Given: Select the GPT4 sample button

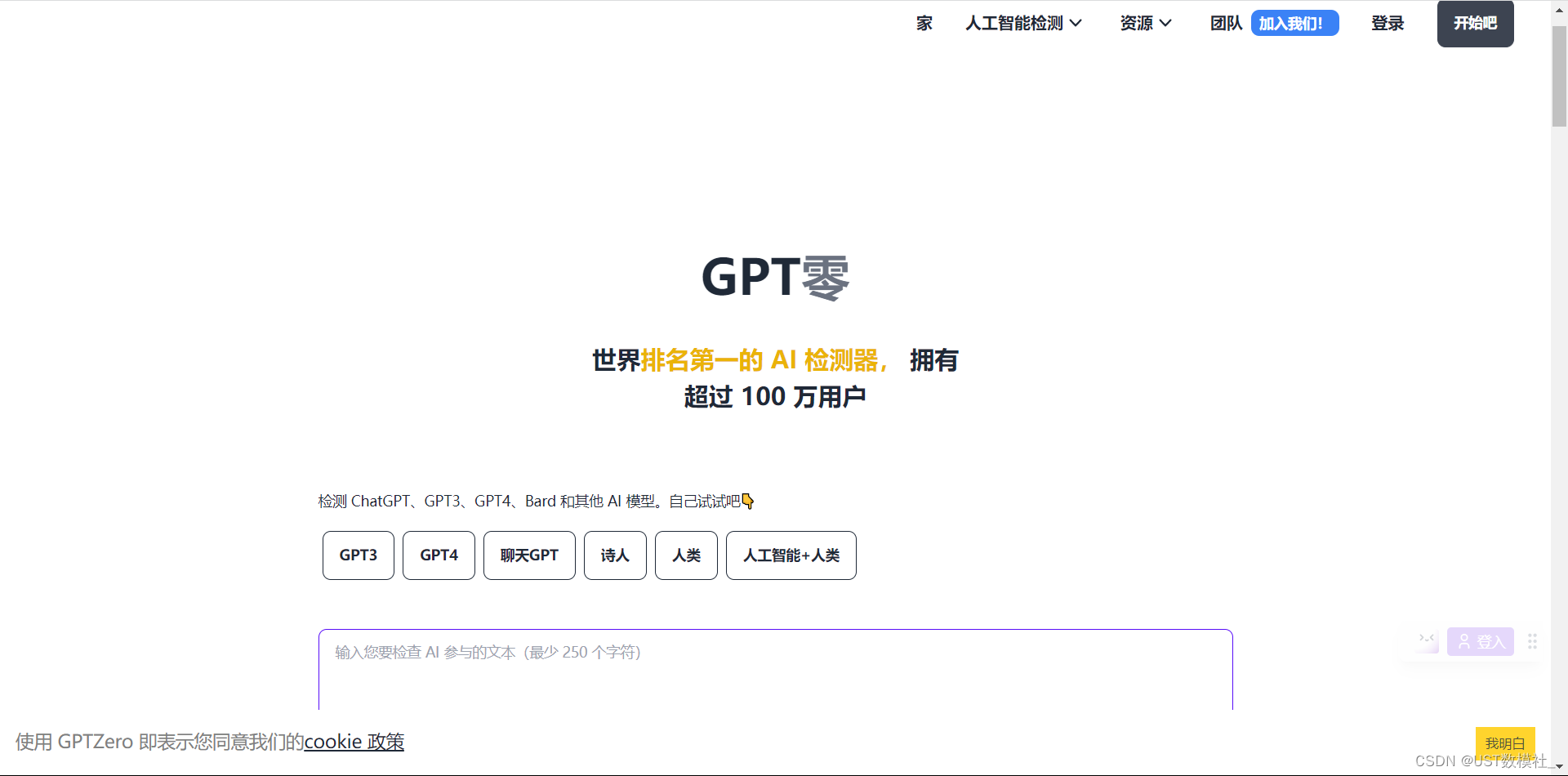Looking at the screenshot, I should [439, 555].
